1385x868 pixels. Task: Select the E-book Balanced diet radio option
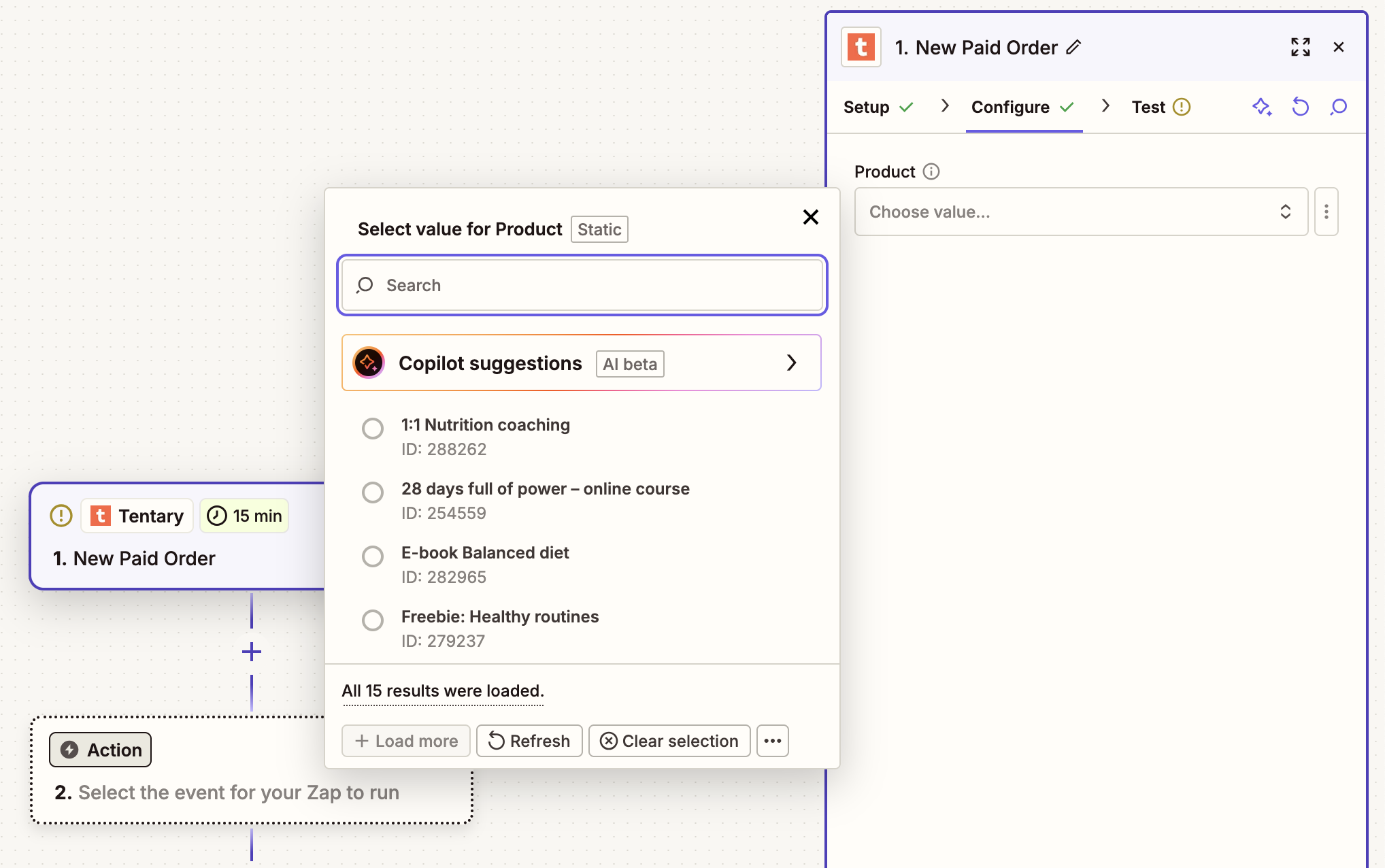click(x=373, y=556)
